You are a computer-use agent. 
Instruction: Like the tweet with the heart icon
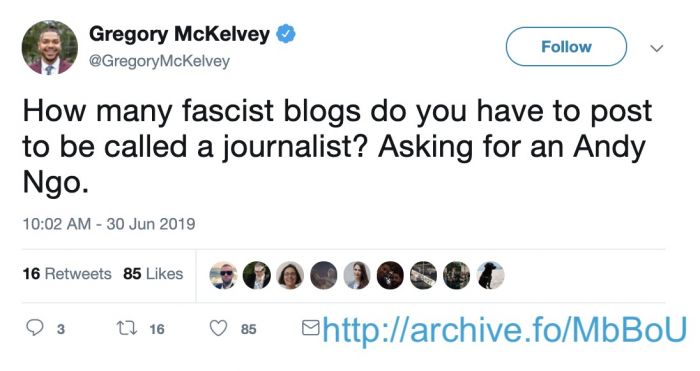(218, 329)
